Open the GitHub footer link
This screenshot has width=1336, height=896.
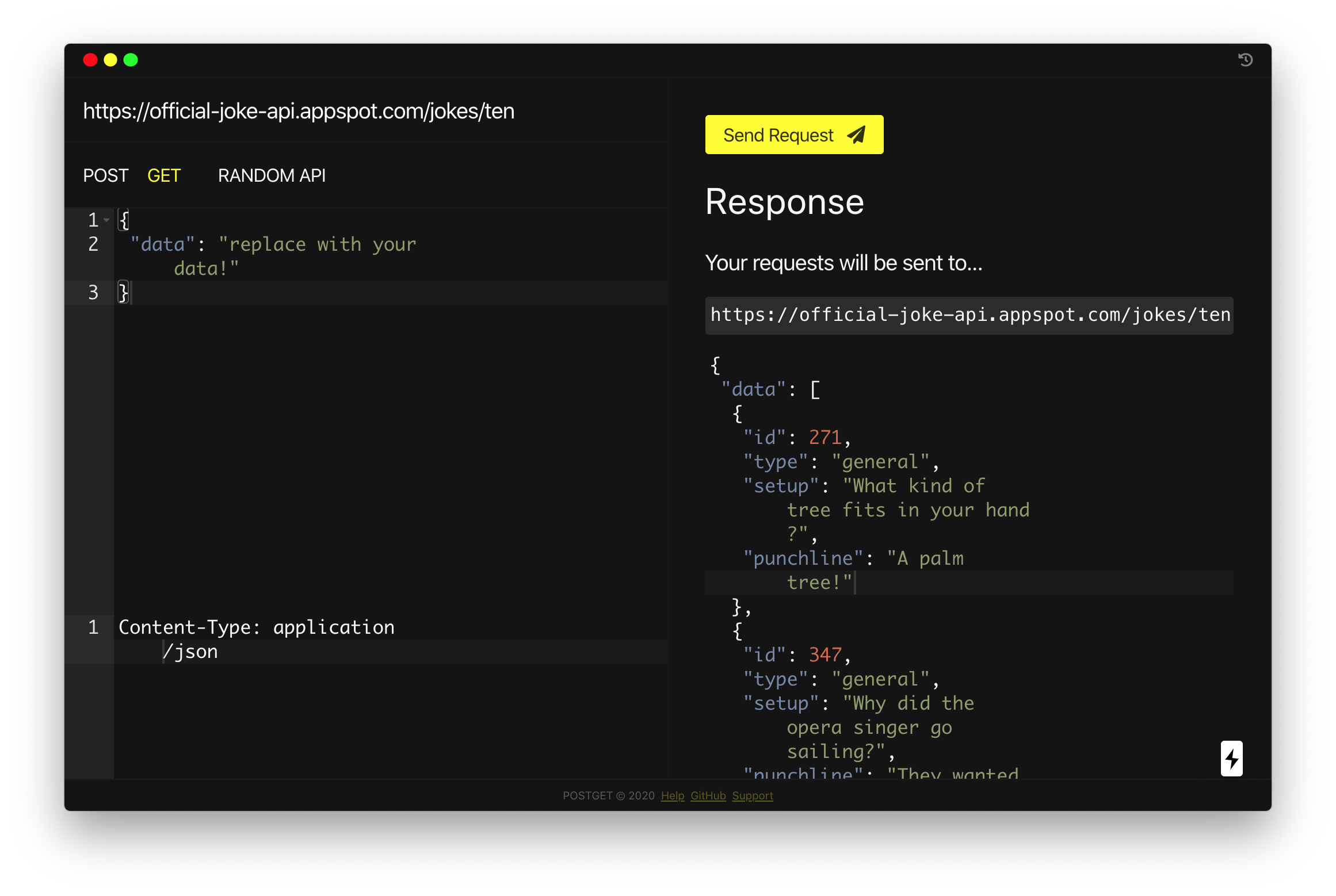click(708, 795)
